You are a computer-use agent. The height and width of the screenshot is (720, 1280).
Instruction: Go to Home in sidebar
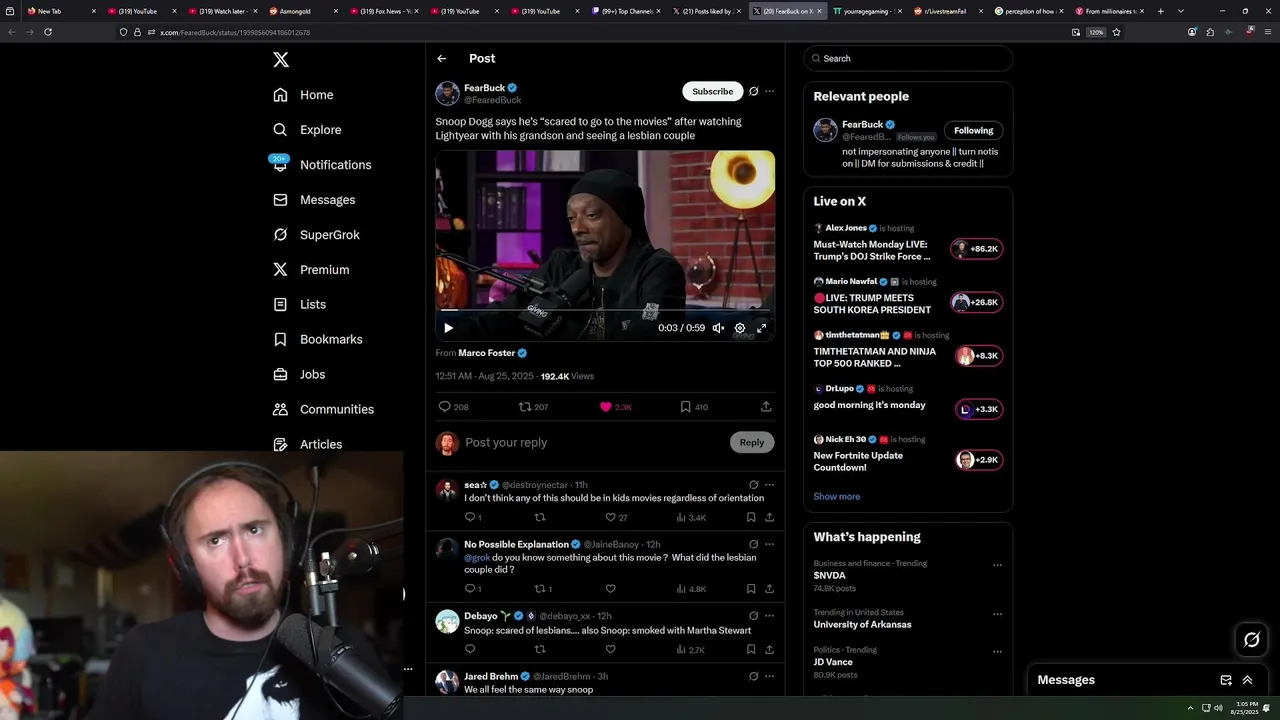(303, 95)
